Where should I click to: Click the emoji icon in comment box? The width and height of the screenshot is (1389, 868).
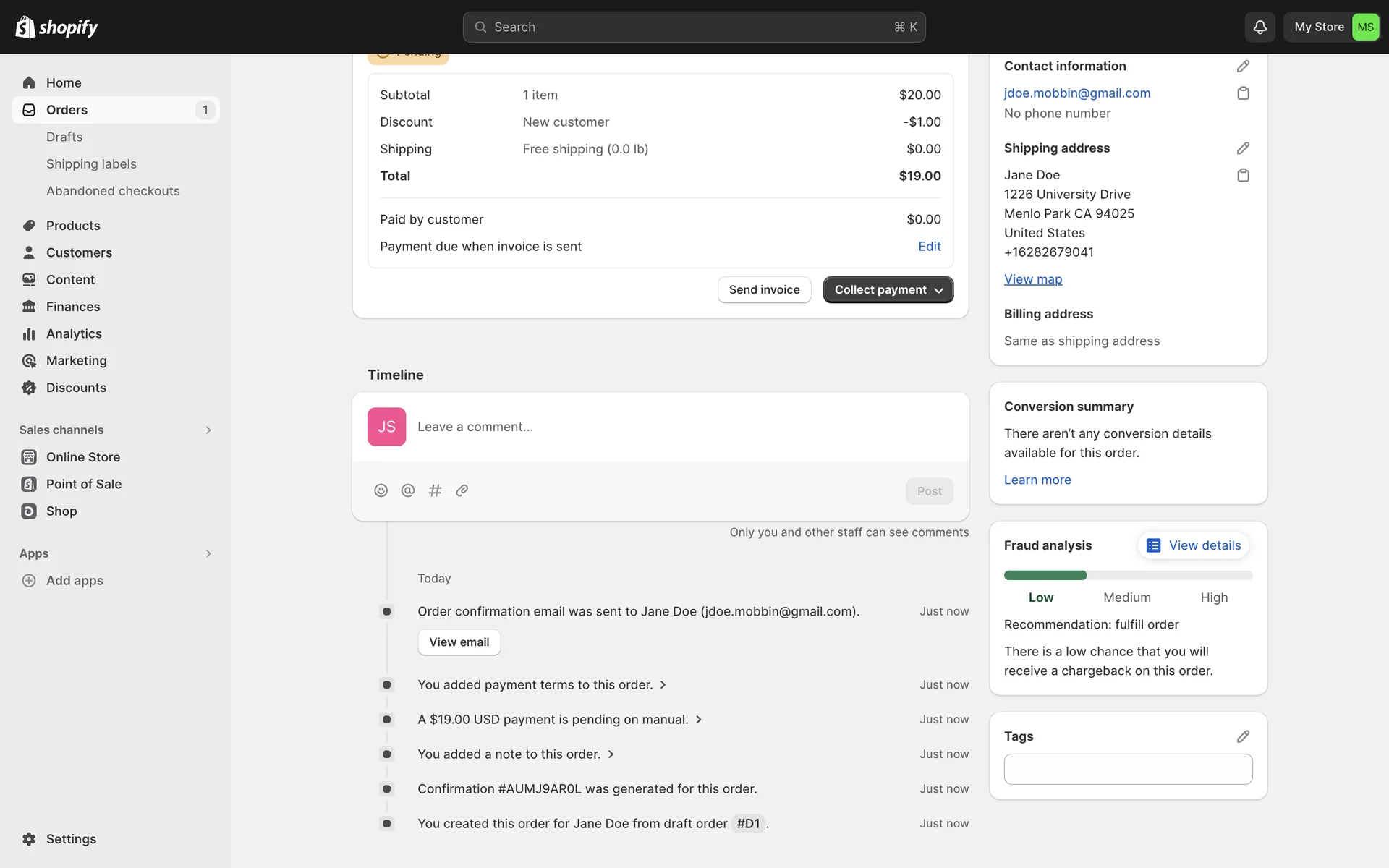(381, 490)
